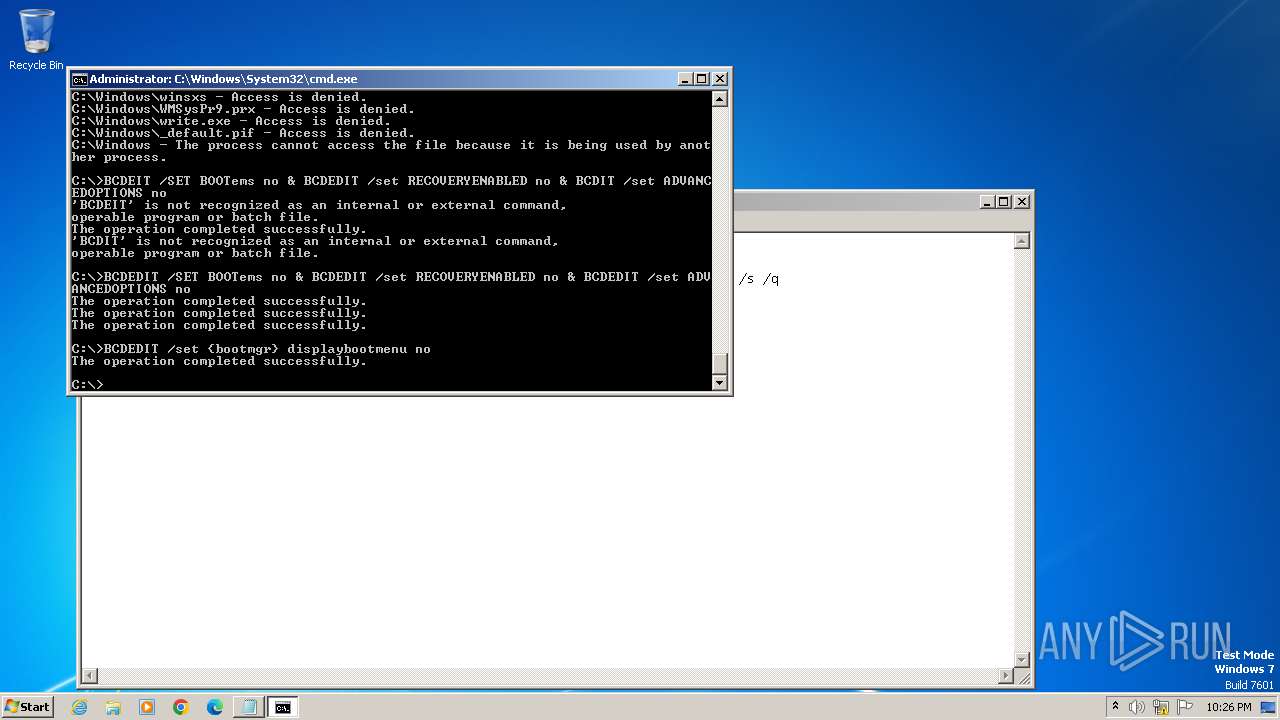Screen dimensions: 1280x720
Task: Close the Administrator cmd.exe window
Action: 719,79
